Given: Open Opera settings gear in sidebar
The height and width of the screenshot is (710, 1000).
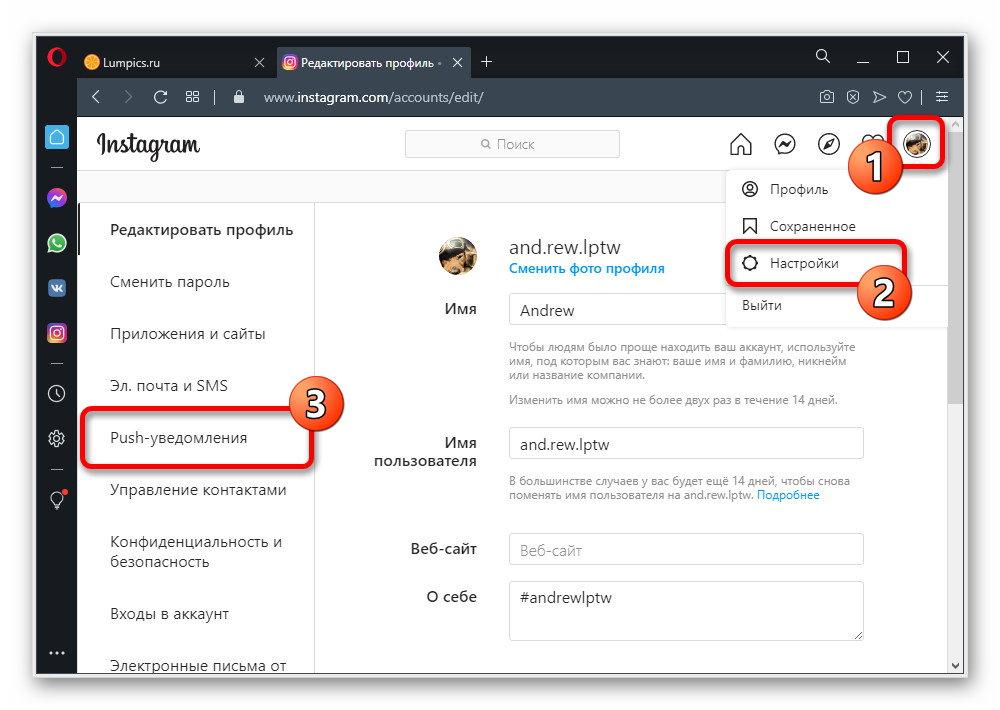Looking at the screenshot, I should [57, 438].
